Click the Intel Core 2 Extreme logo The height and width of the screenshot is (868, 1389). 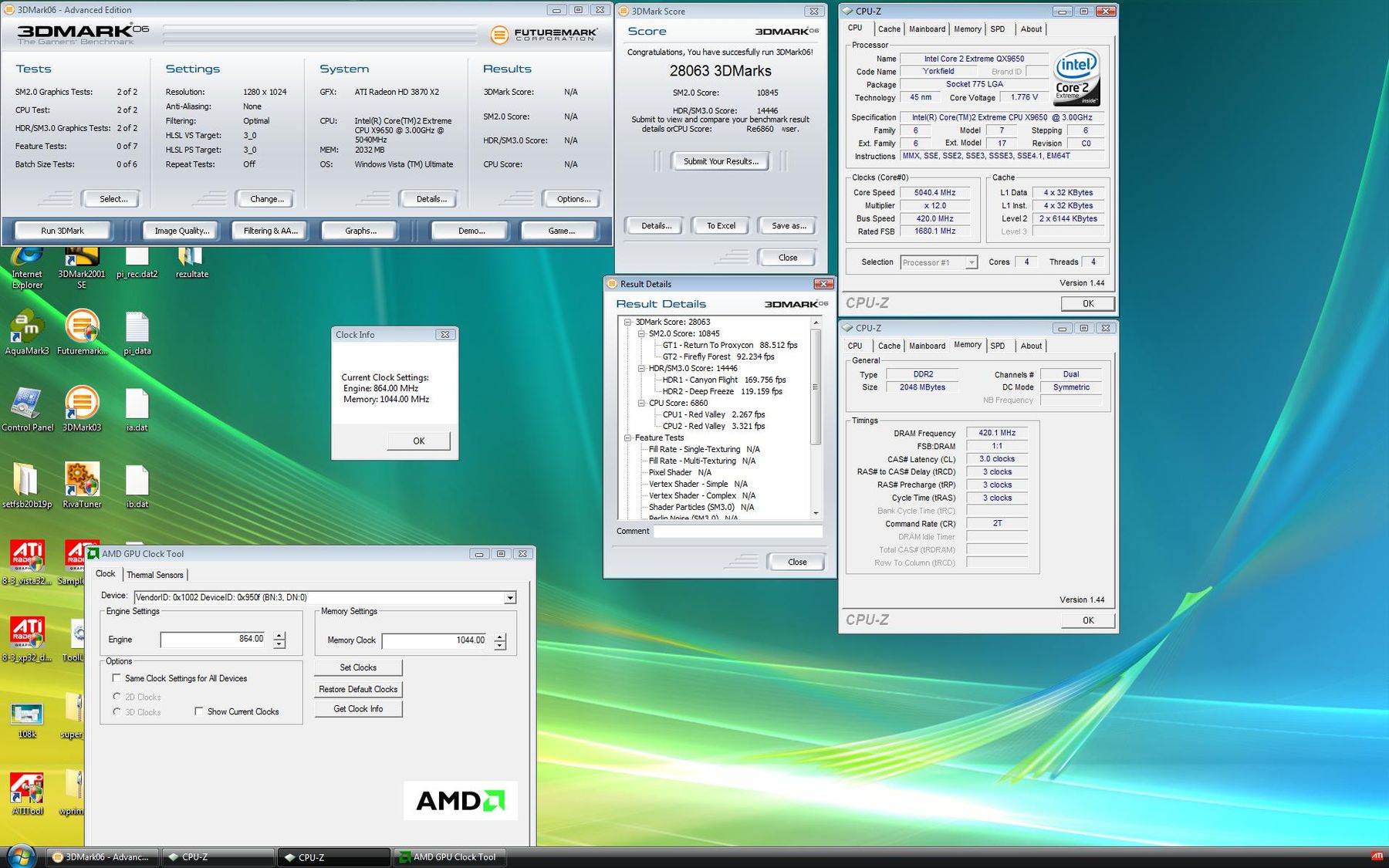click(x=1076, y=78)
